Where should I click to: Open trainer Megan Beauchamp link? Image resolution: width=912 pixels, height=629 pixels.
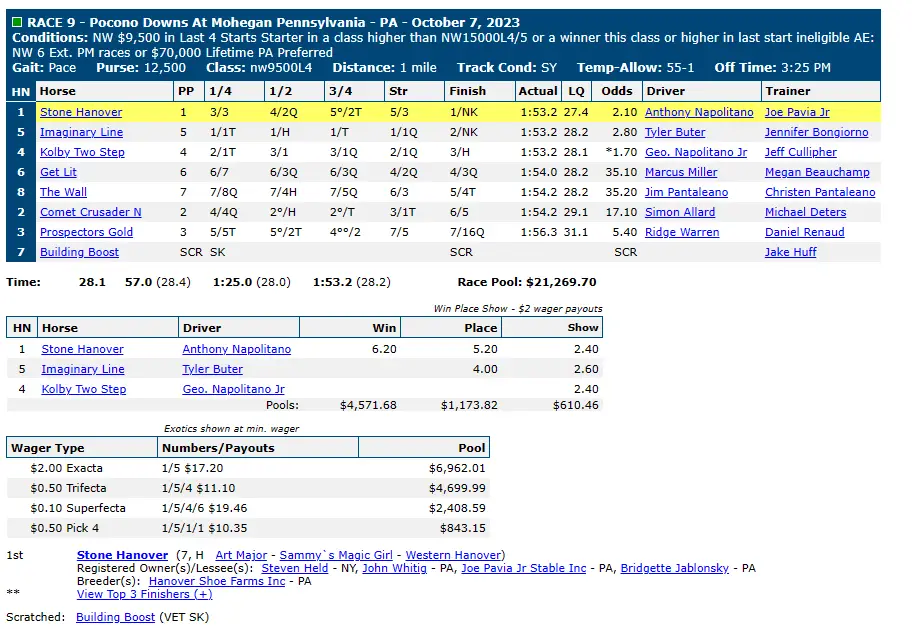(x=817, y=172)
